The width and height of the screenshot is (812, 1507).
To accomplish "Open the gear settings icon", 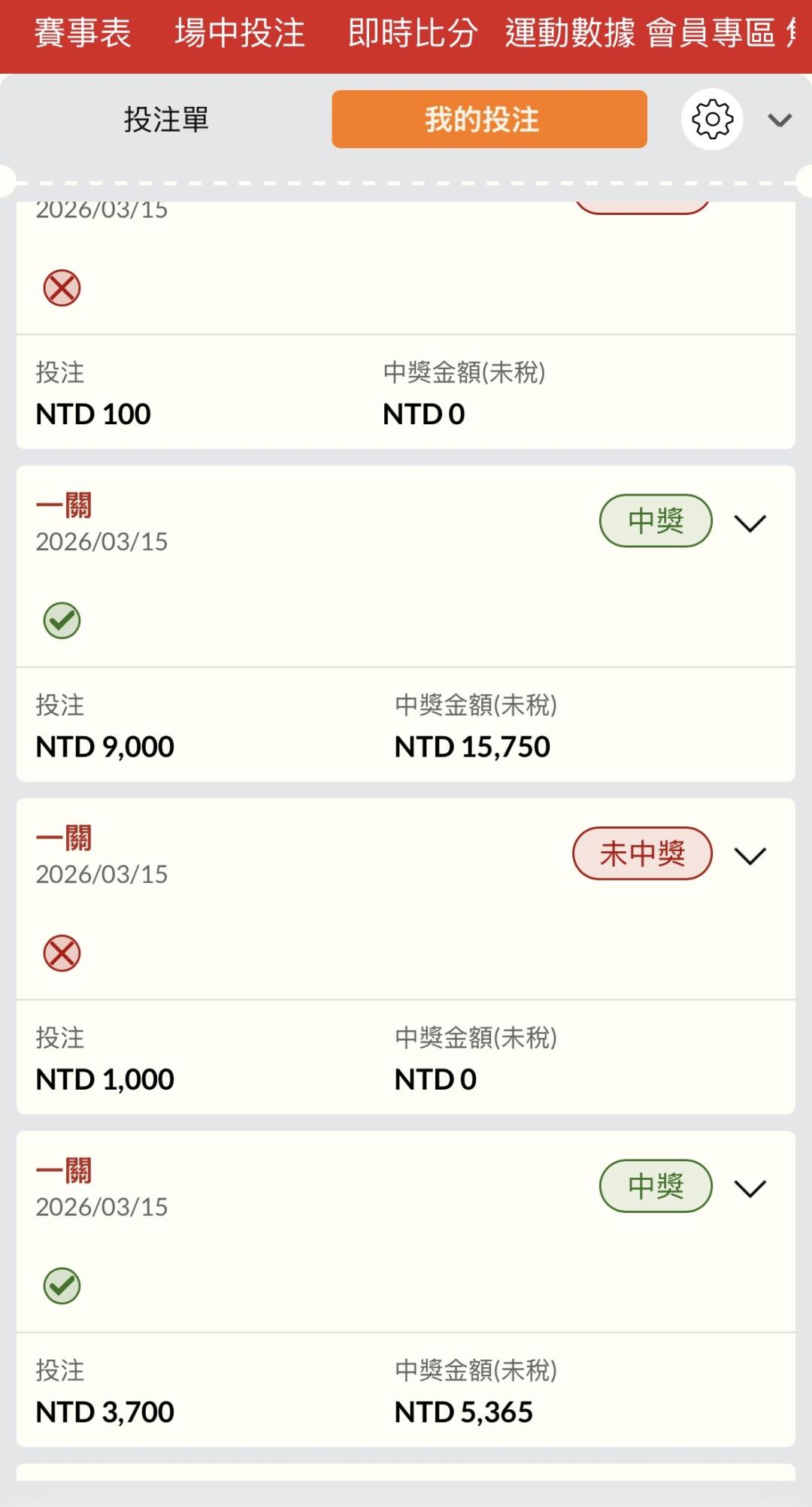I will coord(711,119).
